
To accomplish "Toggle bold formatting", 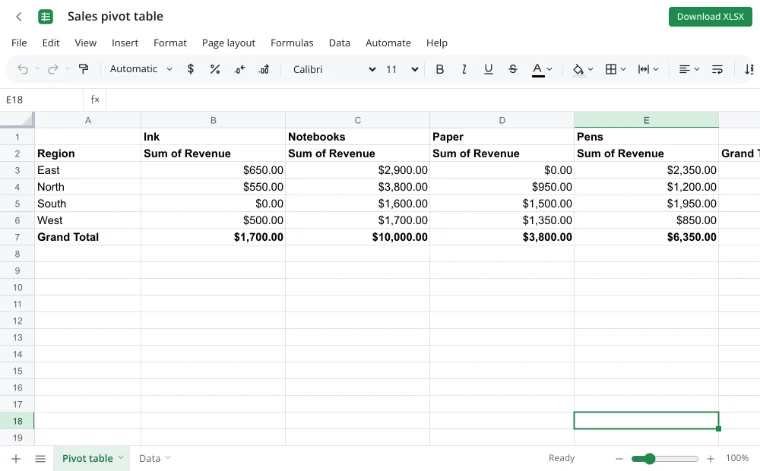I will tap(440, 69).
